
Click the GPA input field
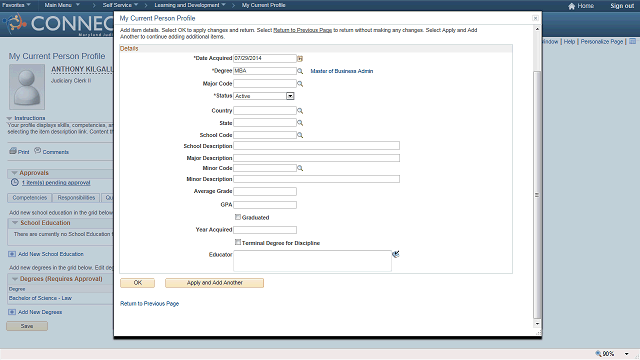265,205
